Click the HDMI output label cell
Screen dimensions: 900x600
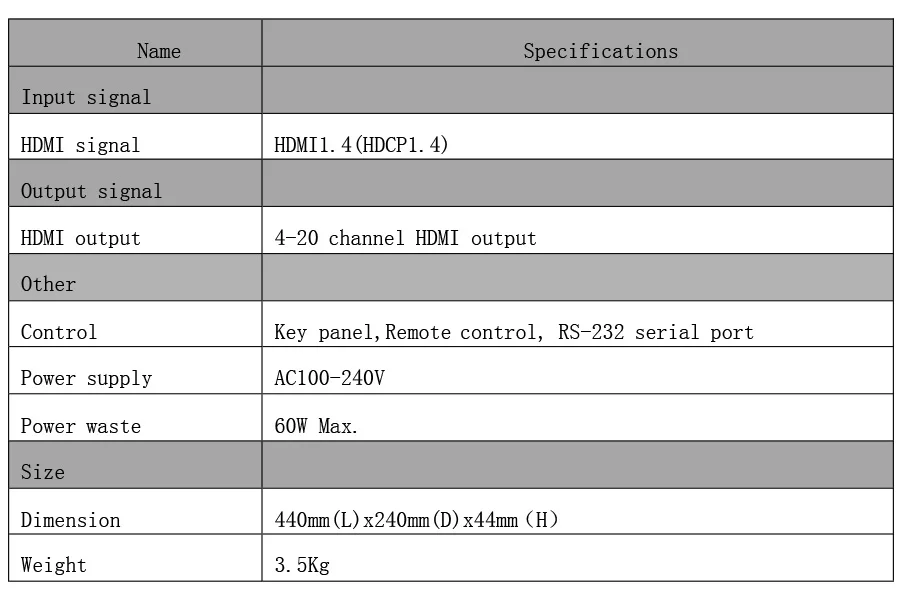[135, 230]
